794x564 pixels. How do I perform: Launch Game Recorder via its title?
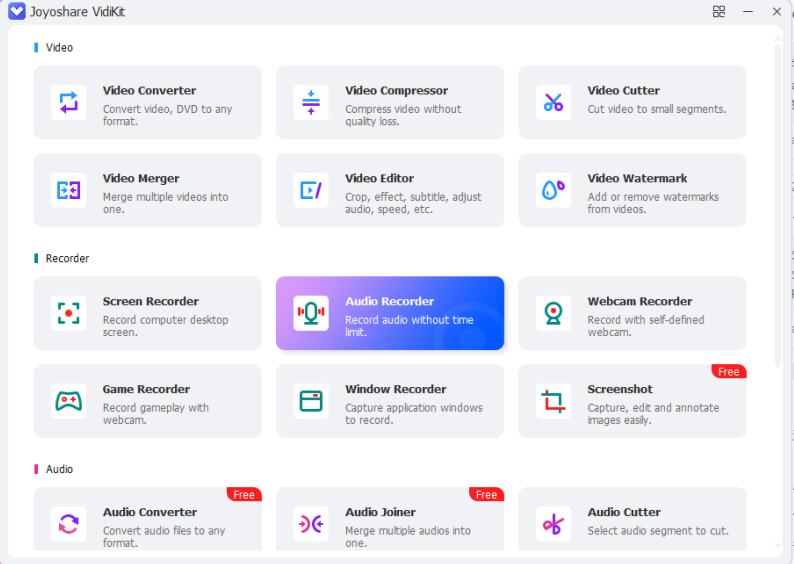146,389
